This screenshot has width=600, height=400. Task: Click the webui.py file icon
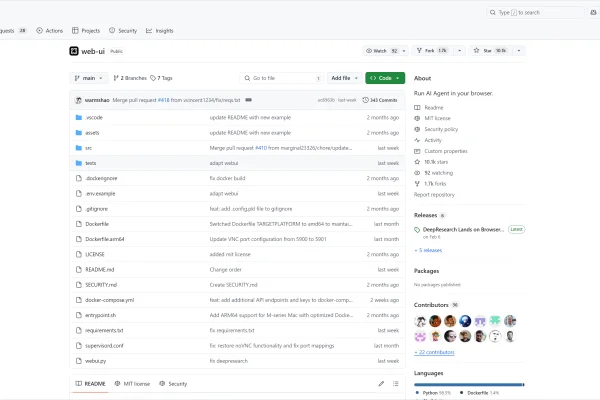click(x=79, y=361)
